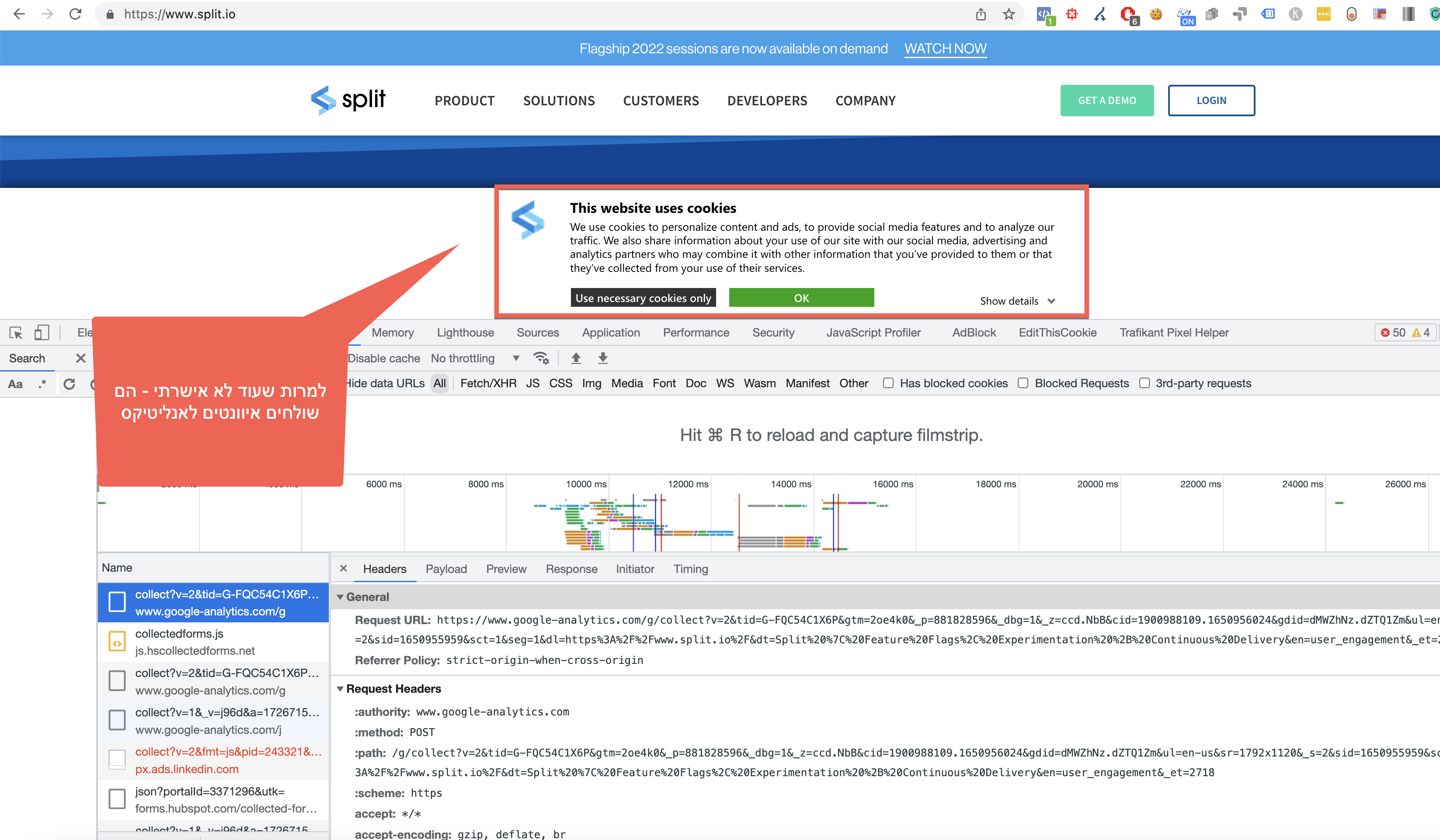
Task: Collapse the General section
Action: click(x=340, y=597)
